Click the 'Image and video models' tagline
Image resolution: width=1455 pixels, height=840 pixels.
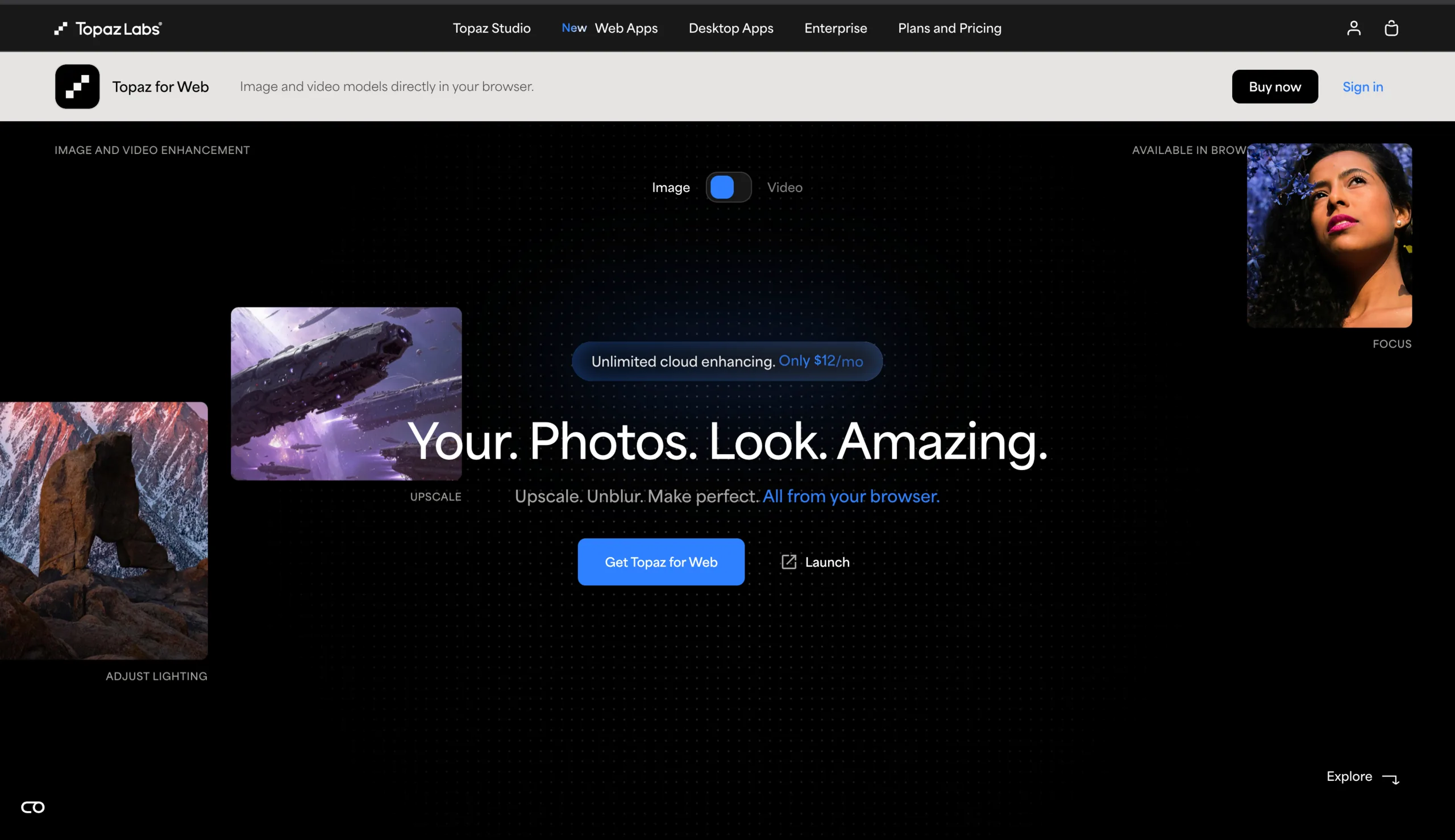386,86
